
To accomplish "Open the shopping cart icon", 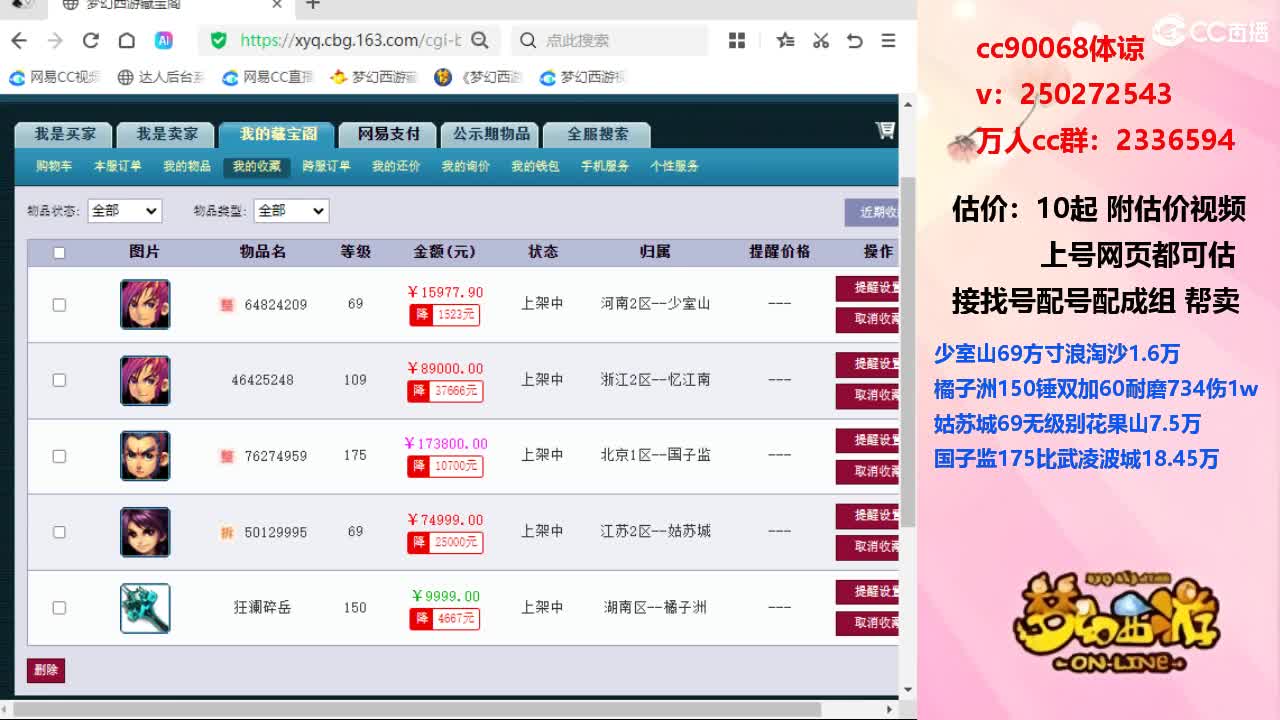I will (x=885, y=130).
